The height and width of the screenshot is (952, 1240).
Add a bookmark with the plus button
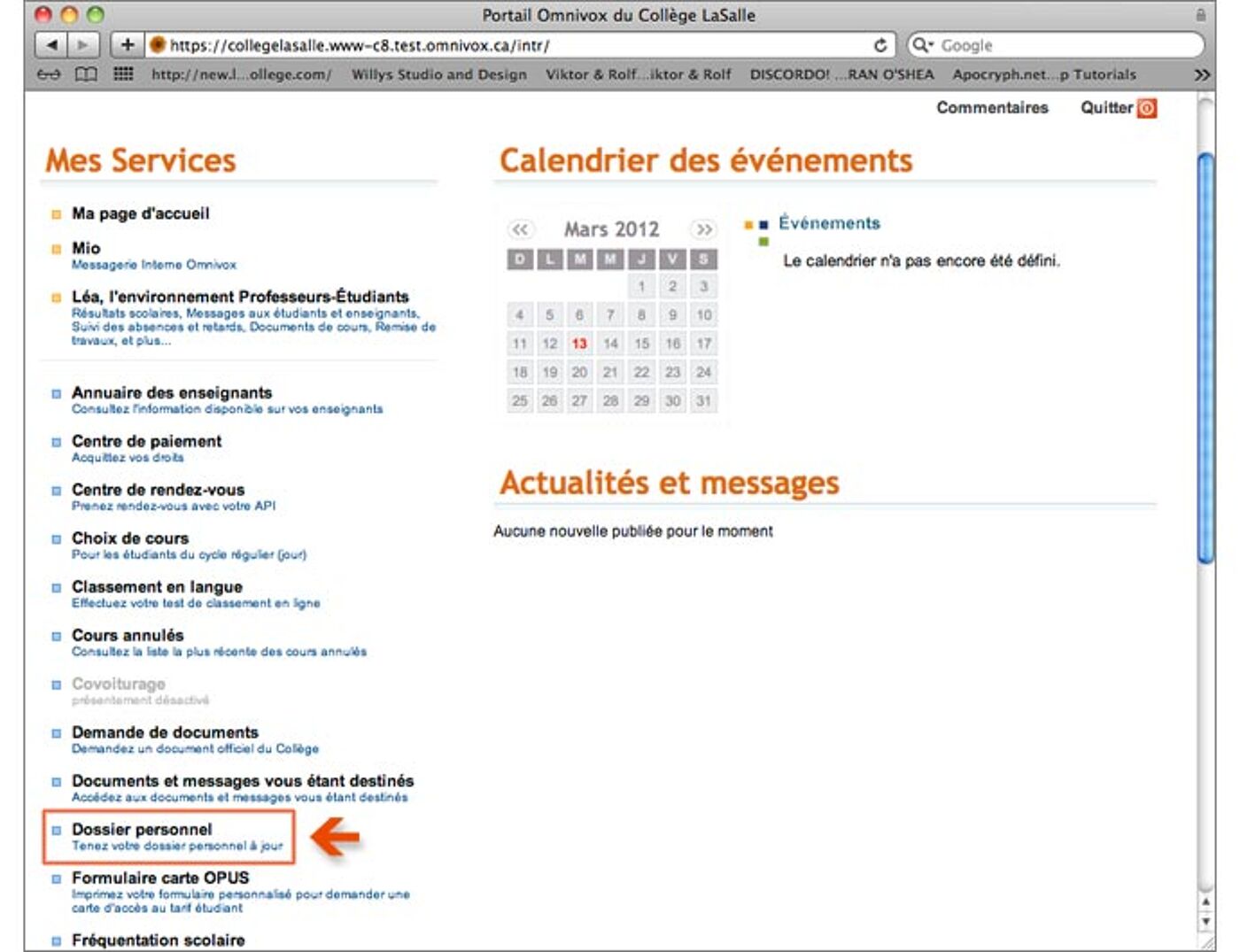pyautogui.click(x=128, y=44)
